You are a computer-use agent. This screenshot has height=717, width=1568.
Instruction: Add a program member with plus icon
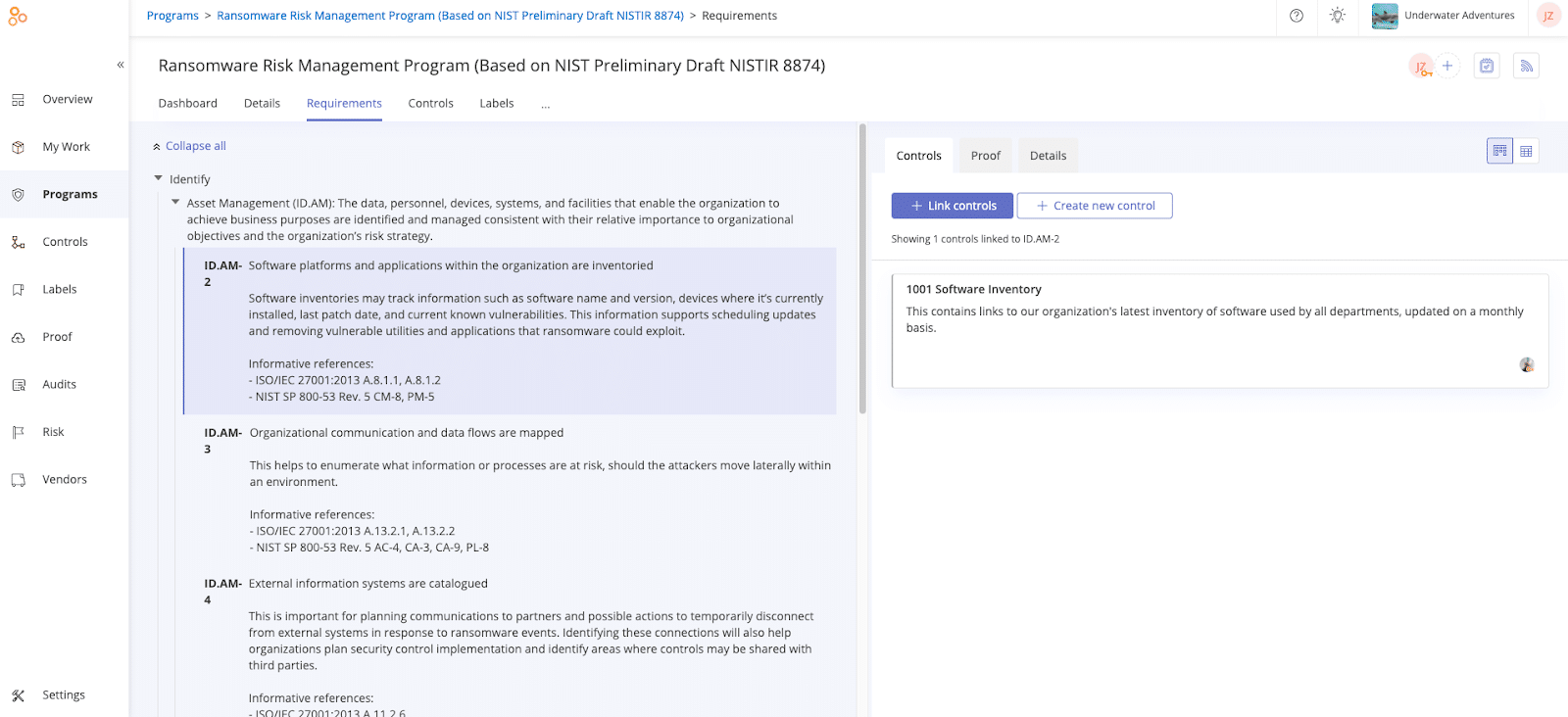coord(1447,66)
